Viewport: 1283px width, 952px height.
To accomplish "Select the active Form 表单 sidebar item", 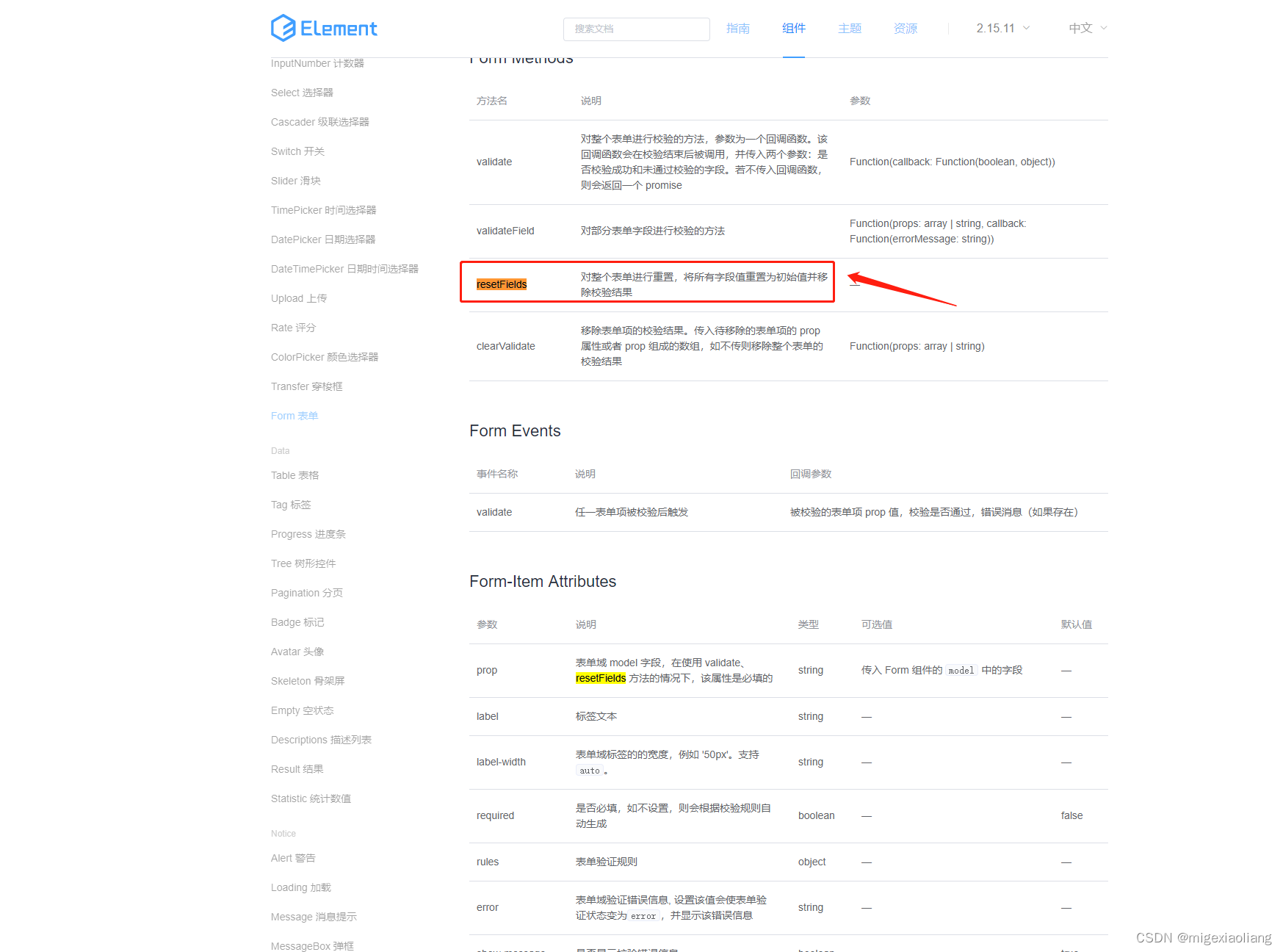I will click(294, 416).
